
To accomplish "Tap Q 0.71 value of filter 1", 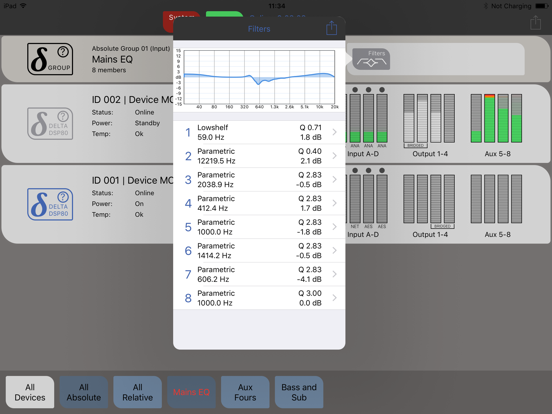I will [x=310, y=127].
